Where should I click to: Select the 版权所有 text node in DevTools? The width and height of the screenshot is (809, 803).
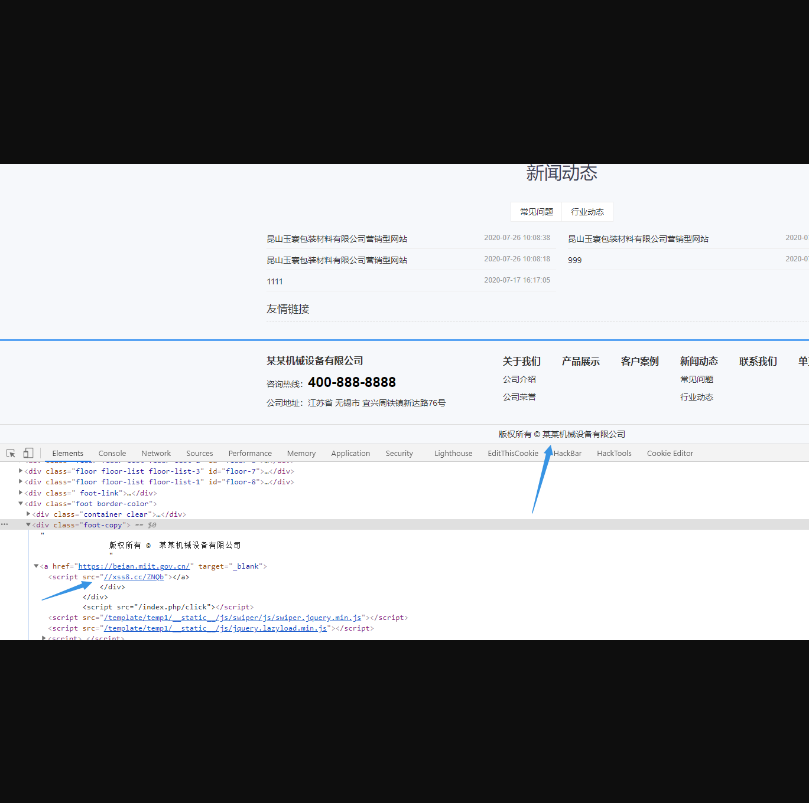[x=175, y=545]
